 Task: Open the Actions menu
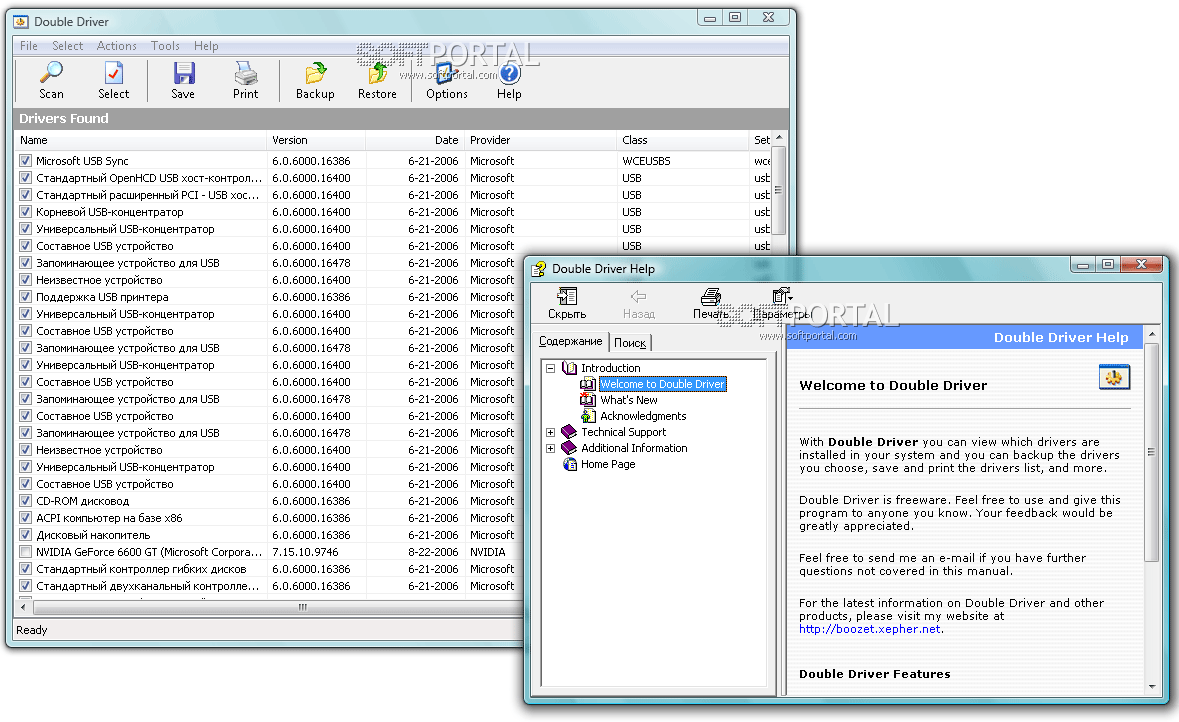[117, 46]
